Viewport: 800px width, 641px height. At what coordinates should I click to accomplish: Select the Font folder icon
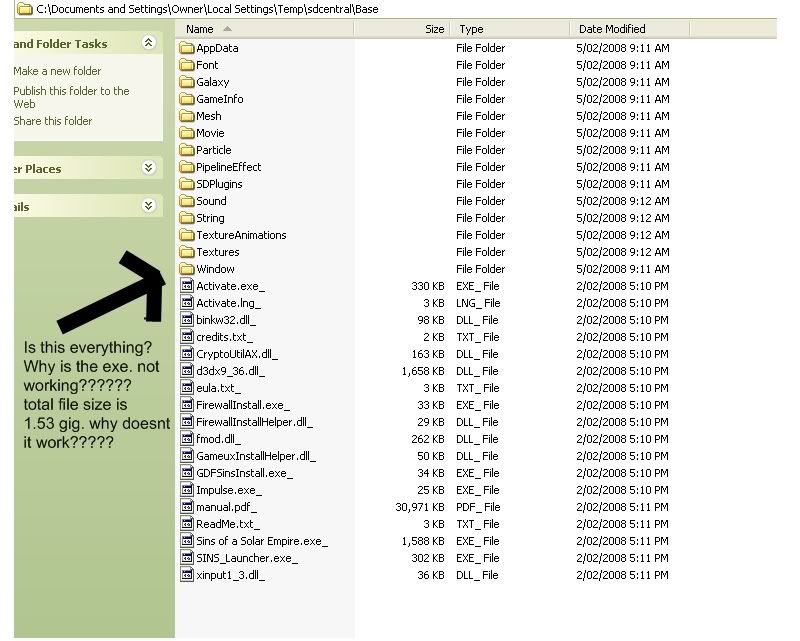[x=187, y=65]
